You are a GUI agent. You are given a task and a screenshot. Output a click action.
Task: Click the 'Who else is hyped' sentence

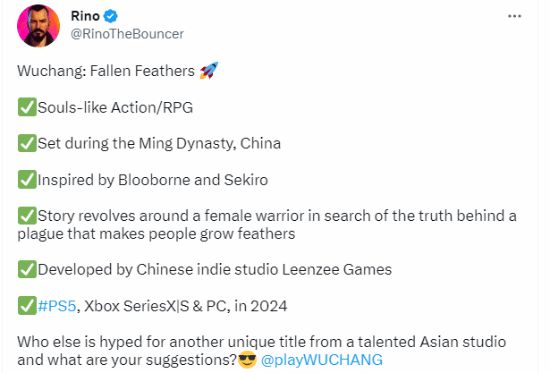pos(261,351)
